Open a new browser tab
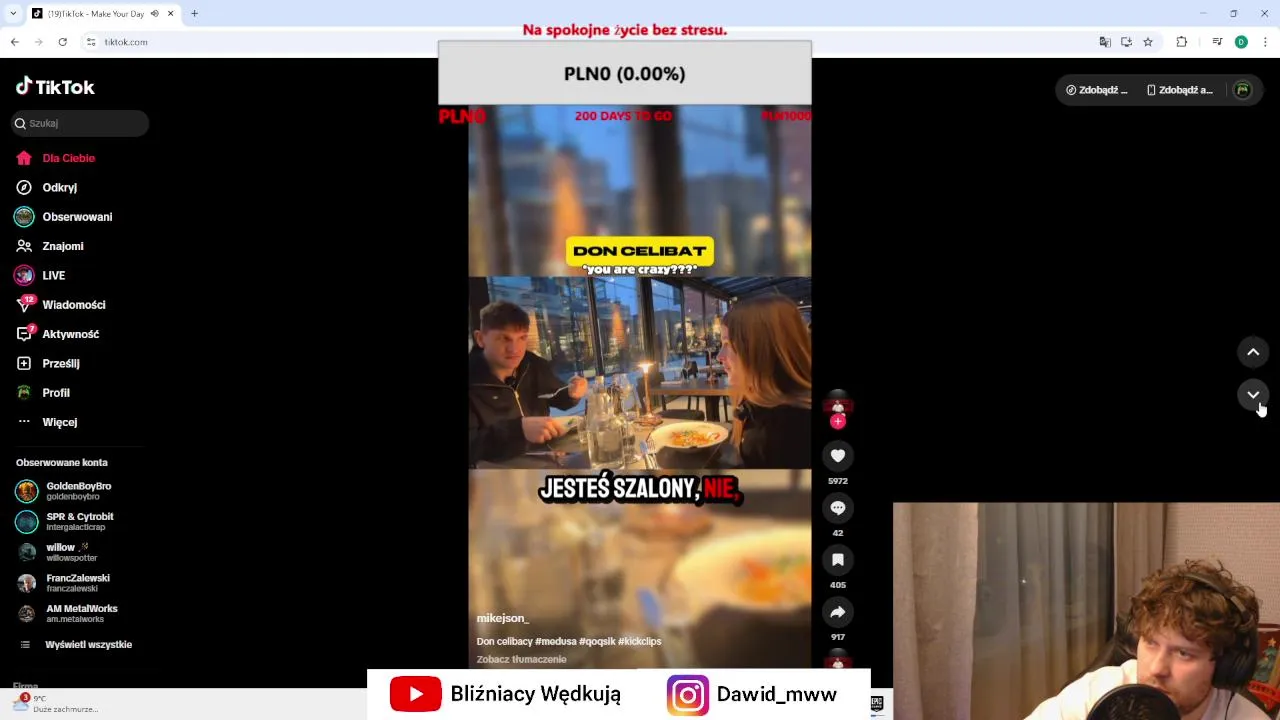The width and height of the screenshot is (1280, 720). click(194, 14)
